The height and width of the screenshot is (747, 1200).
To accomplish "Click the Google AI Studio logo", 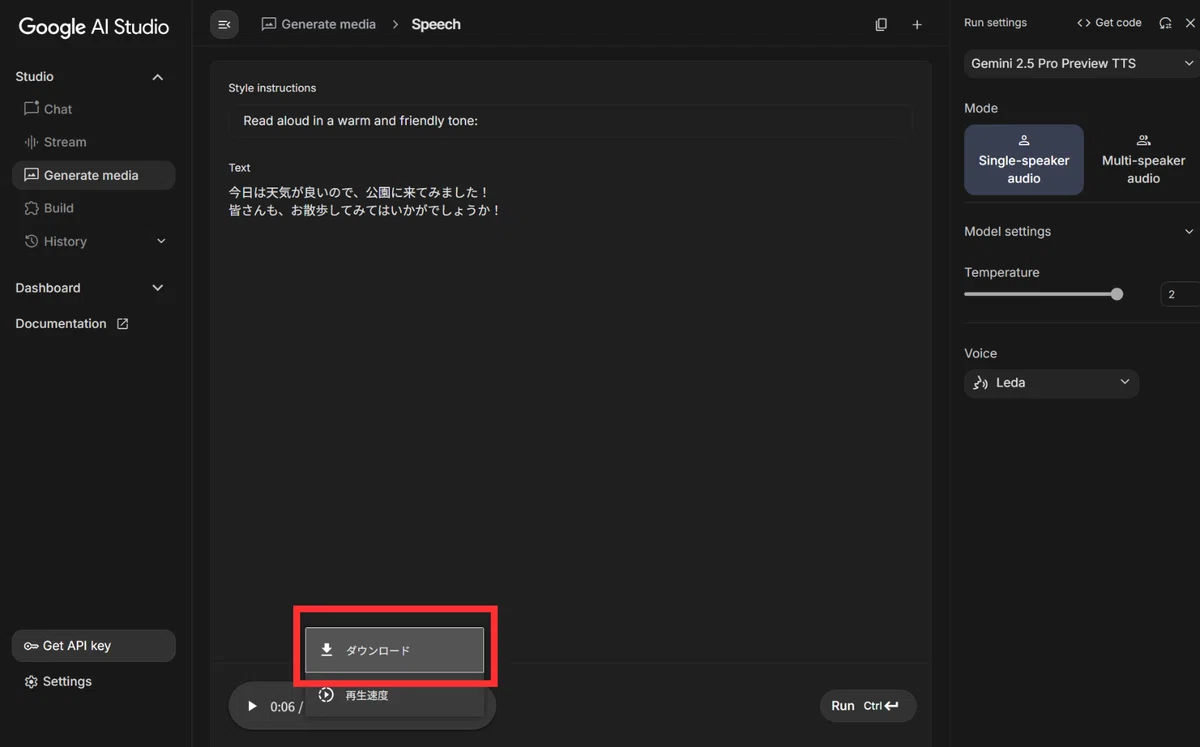I will tap(94, 27).
